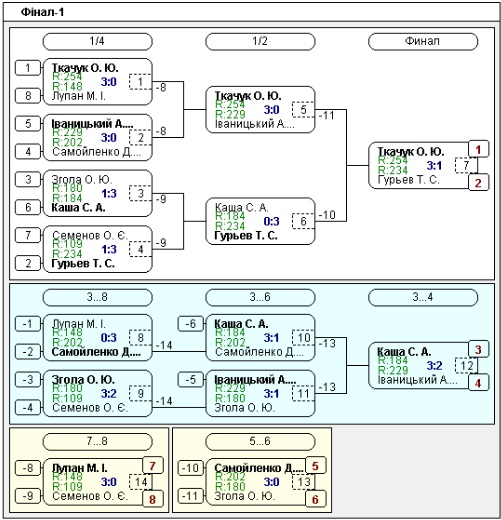Viewport: 501px width, 520px height.
Task: Select the 1/4 round header
Action: coord(97,41)
